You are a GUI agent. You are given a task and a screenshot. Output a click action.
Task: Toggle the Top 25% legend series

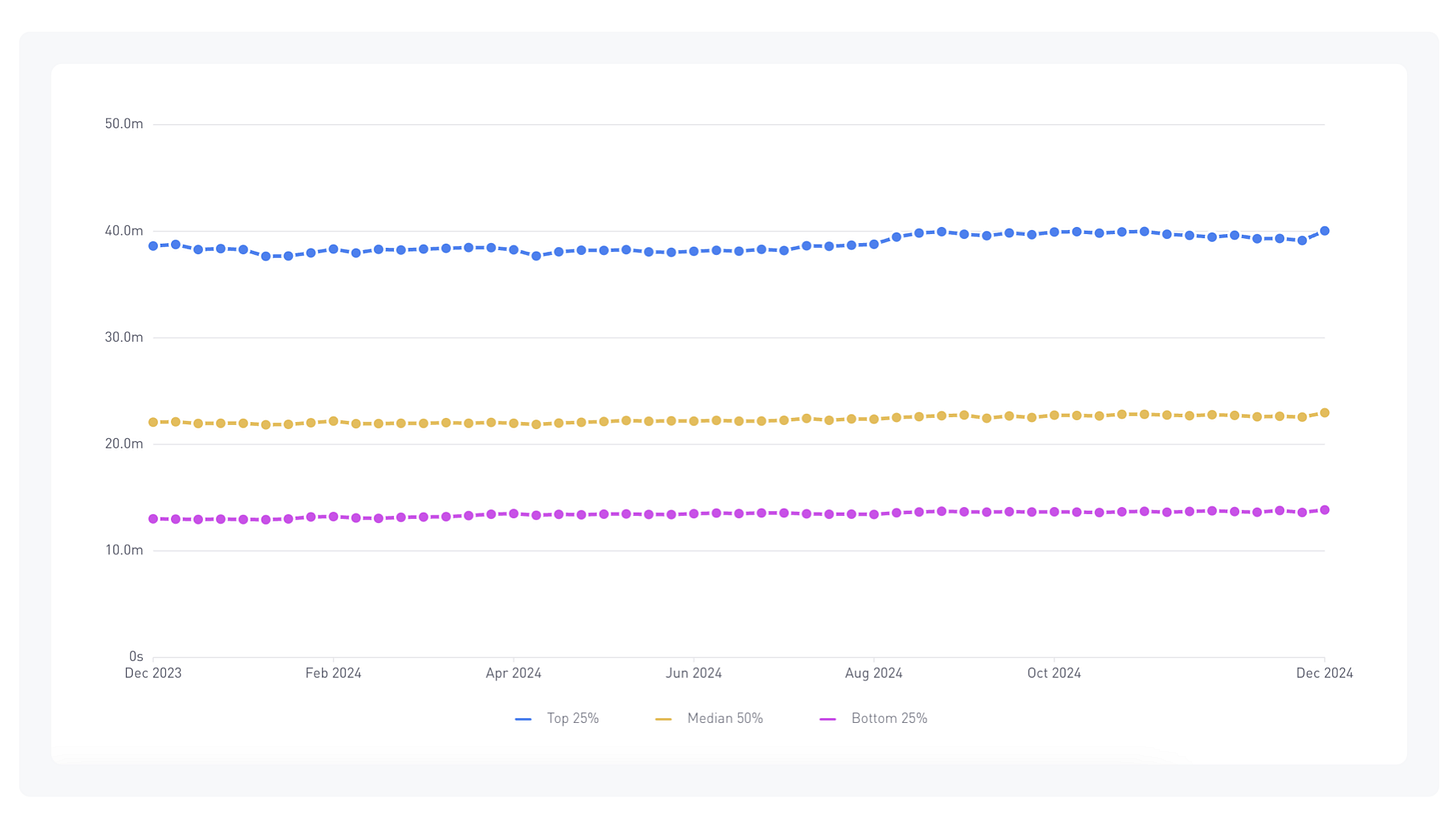point(557,718)
